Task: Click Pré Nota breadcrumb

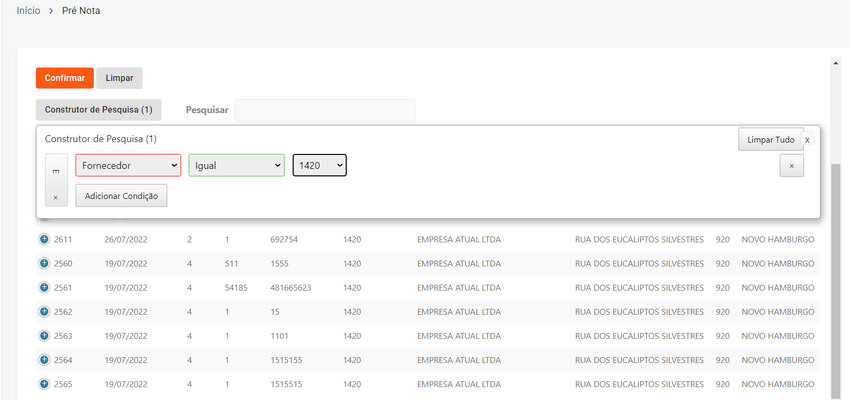Action: click(x=81, y=11)
